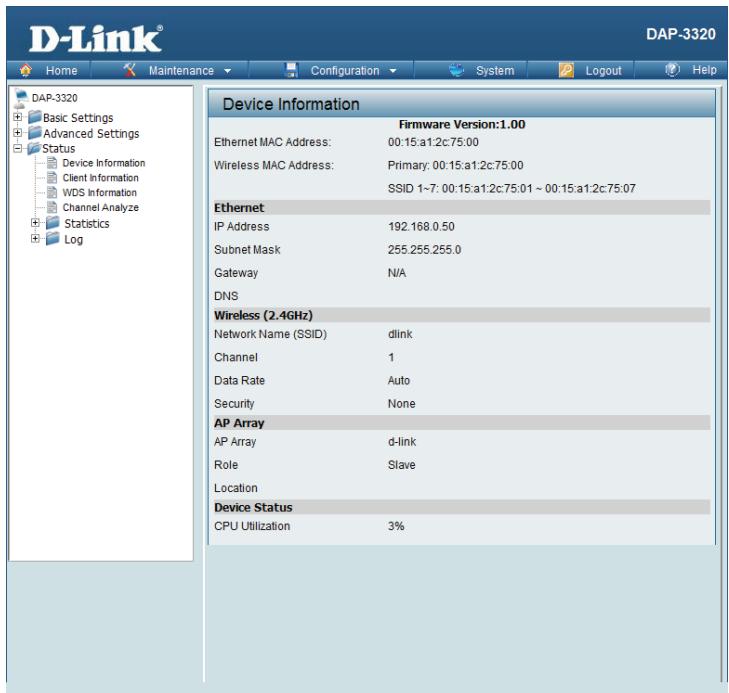Click the Data Rate value Auto
The height and width of the screenshot is (693, 729).
point(399,381)
